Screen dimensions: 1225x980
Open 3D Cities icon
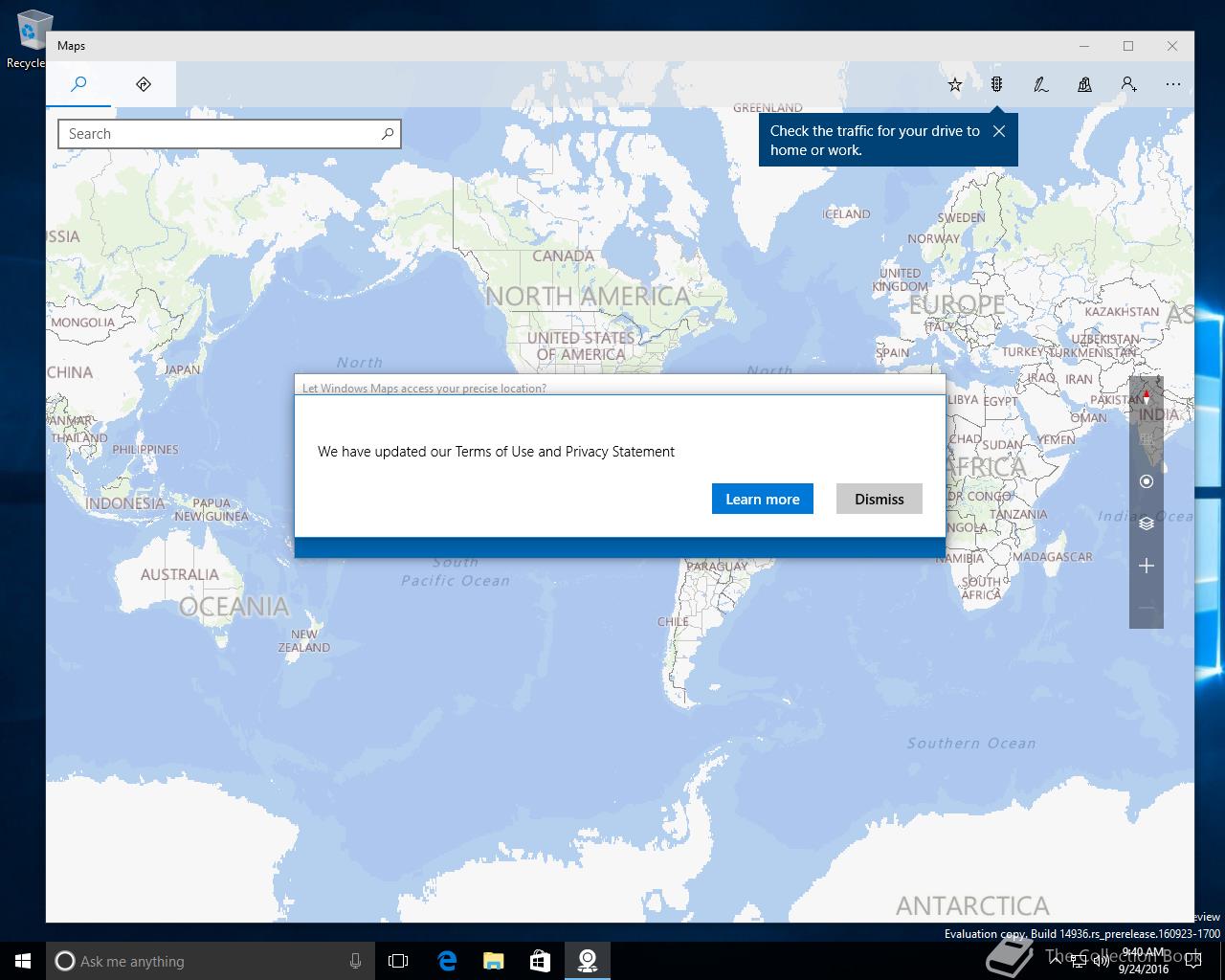[x=1084, y=84]
